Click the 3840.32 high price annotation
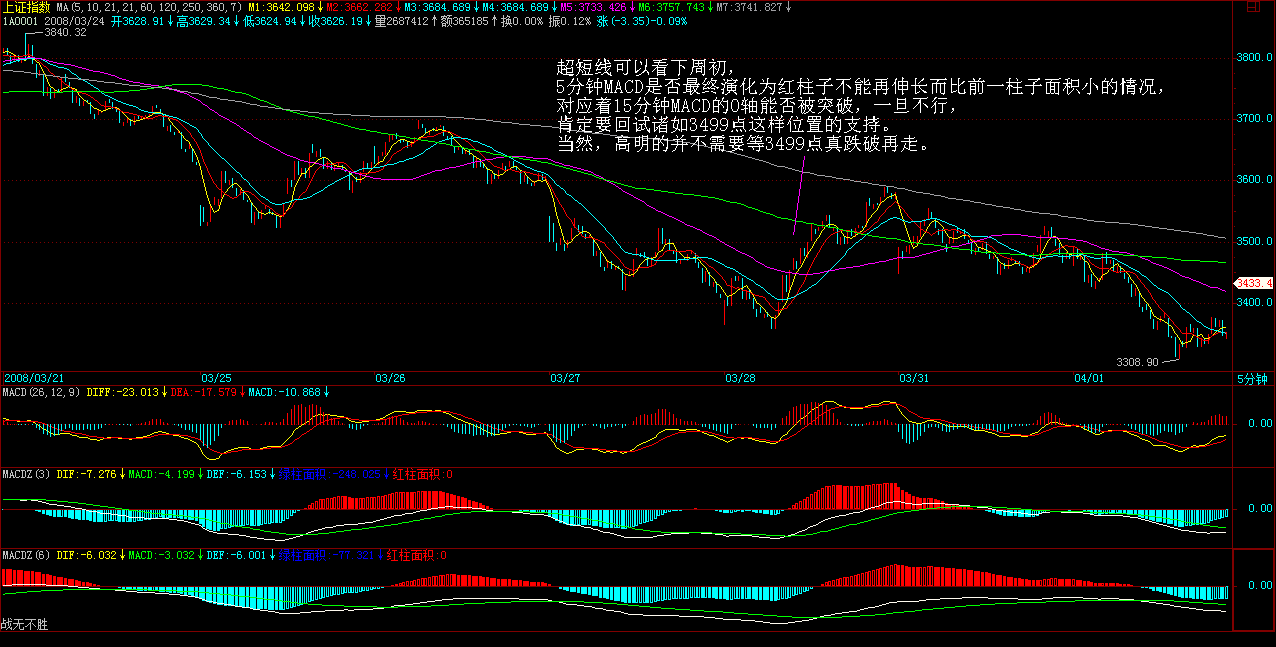1276x647 pixels. [x=65, y=32]
